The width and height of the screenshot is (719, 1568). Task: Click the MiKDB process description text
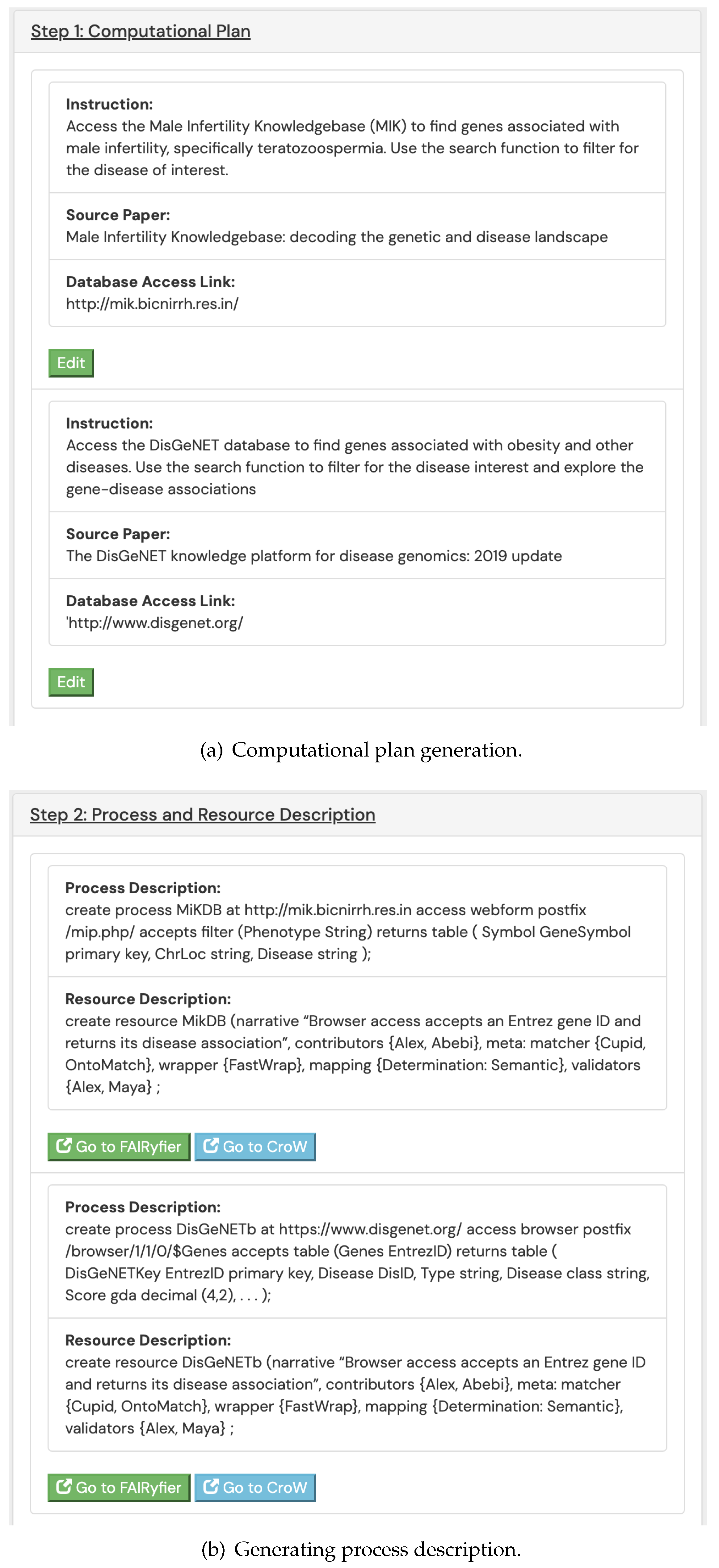coord(347,932)
